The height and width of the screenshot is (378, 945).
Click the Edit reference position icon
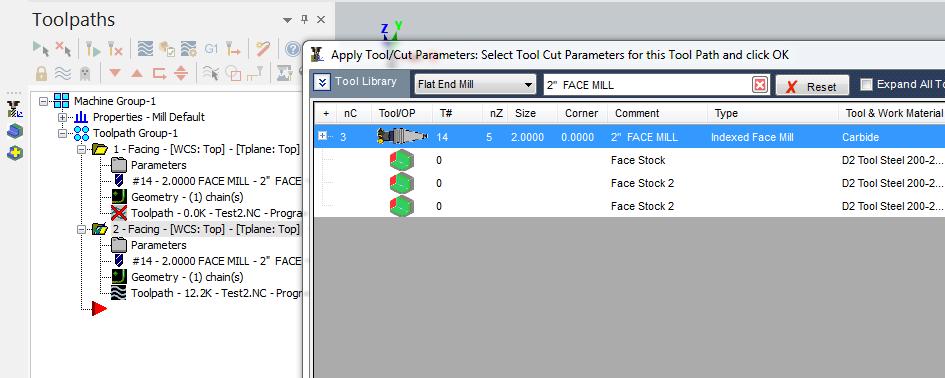255,74
